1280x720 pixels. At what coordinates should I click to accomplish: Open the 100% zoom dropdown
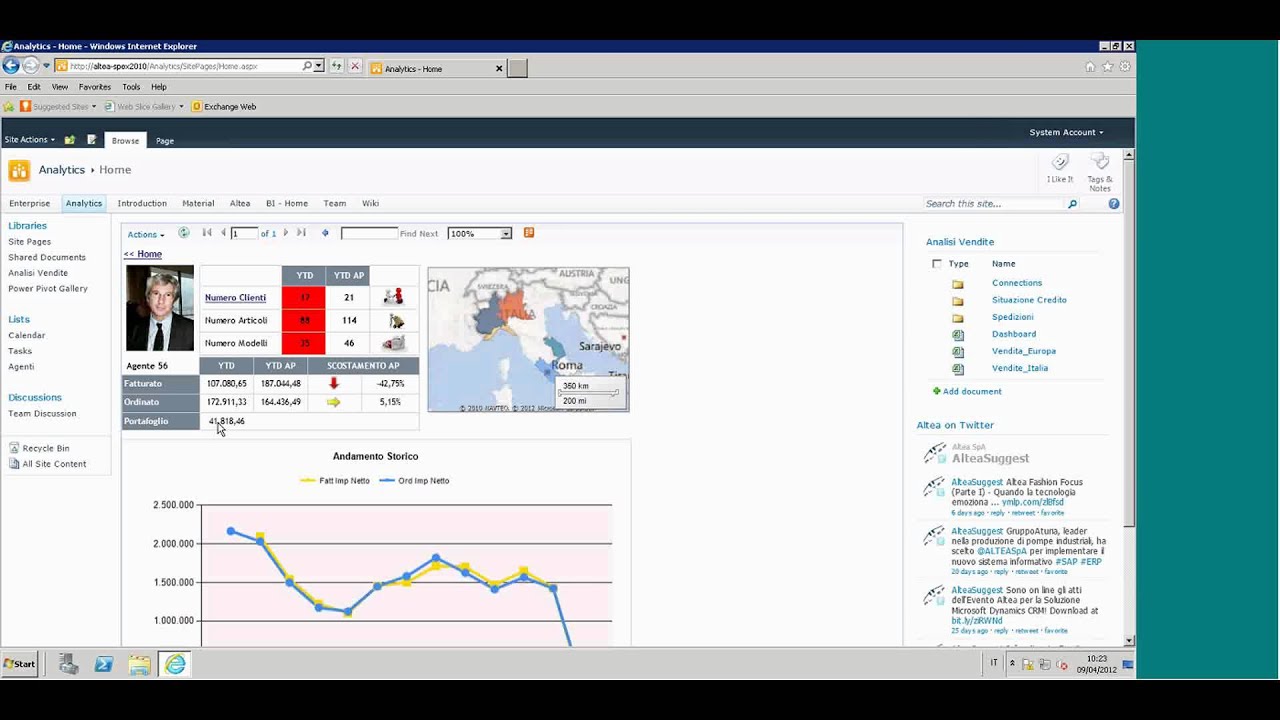pyautogui.click(x=506, y=233)
